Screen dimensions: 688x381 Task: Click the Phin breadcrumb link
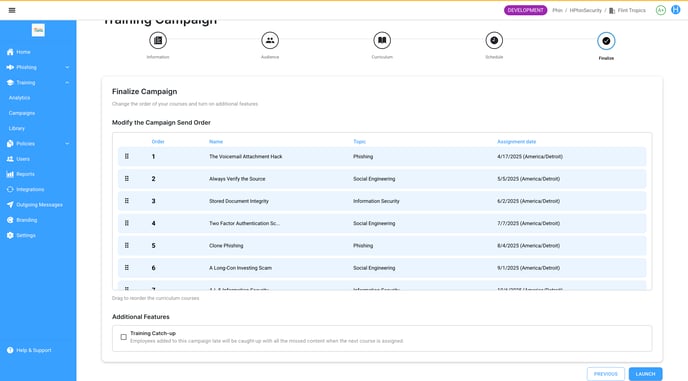coord(557,10)
